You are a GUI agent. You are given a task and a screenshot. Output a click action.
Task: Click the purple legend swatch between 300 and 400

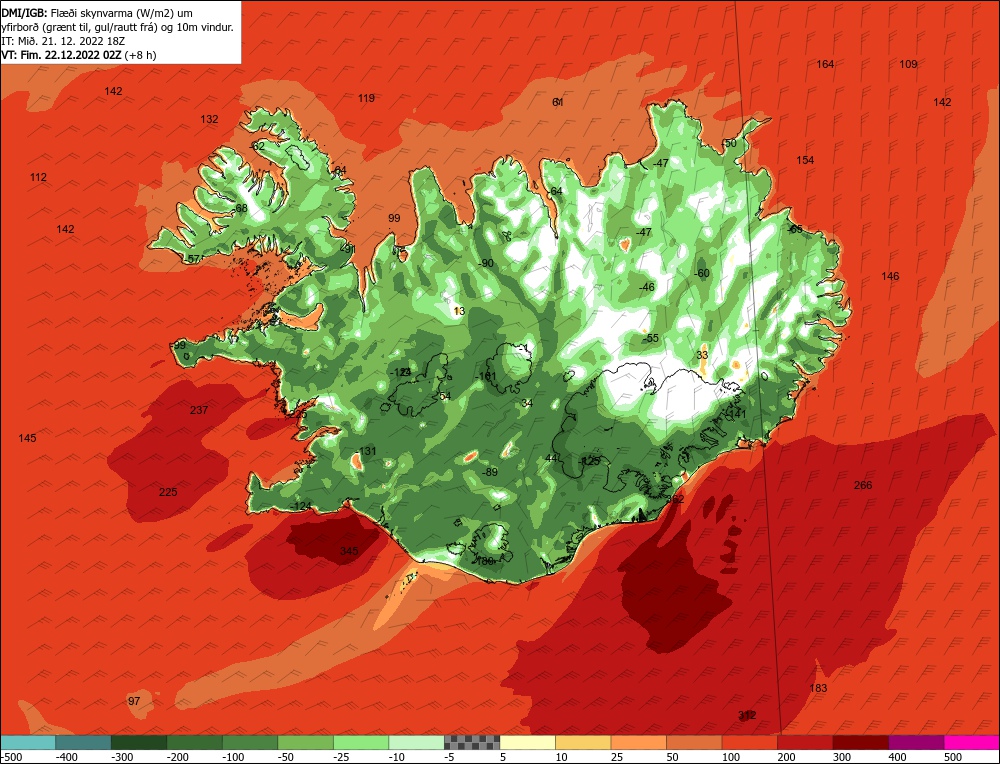click(x=916, y=742)
